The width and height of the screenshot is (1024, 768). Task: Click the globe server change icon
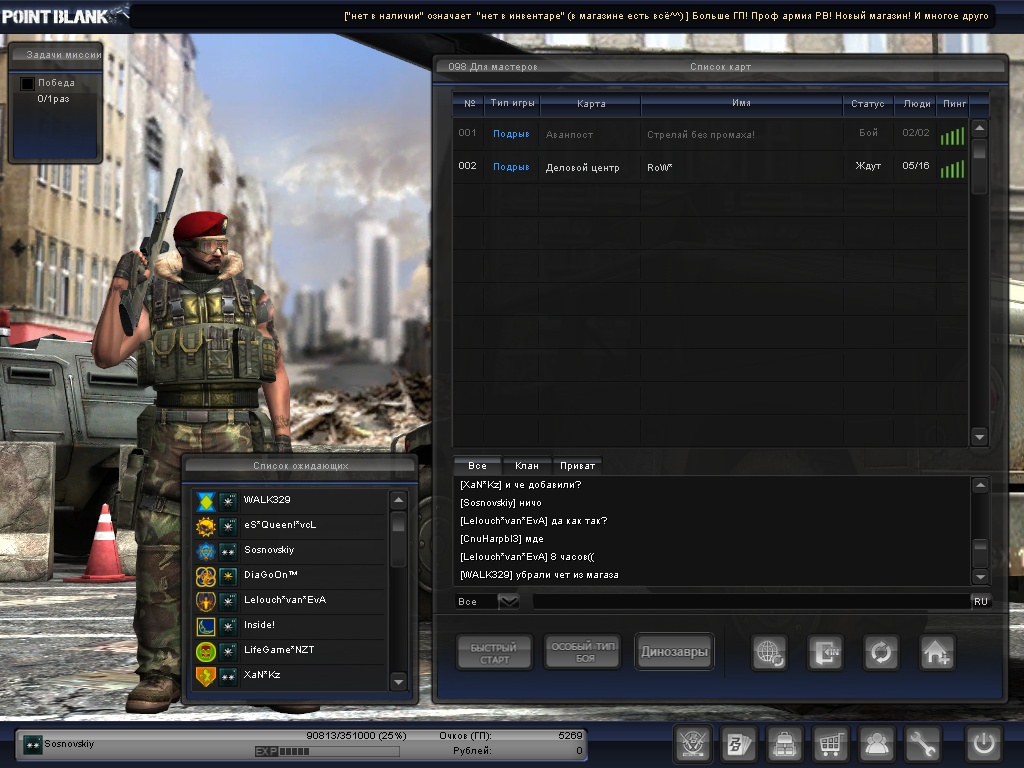click(770, 653)
